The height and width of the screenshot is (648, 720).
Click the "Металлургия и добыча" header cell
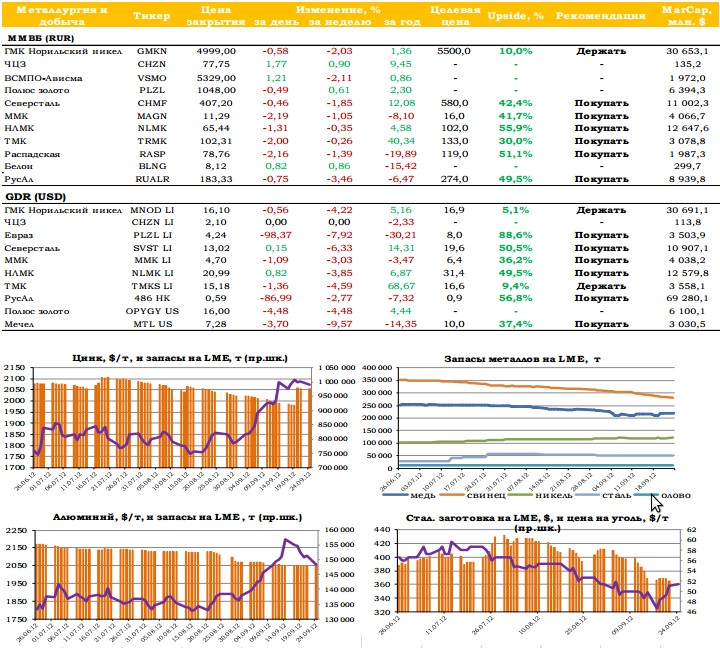coord(62,15)
